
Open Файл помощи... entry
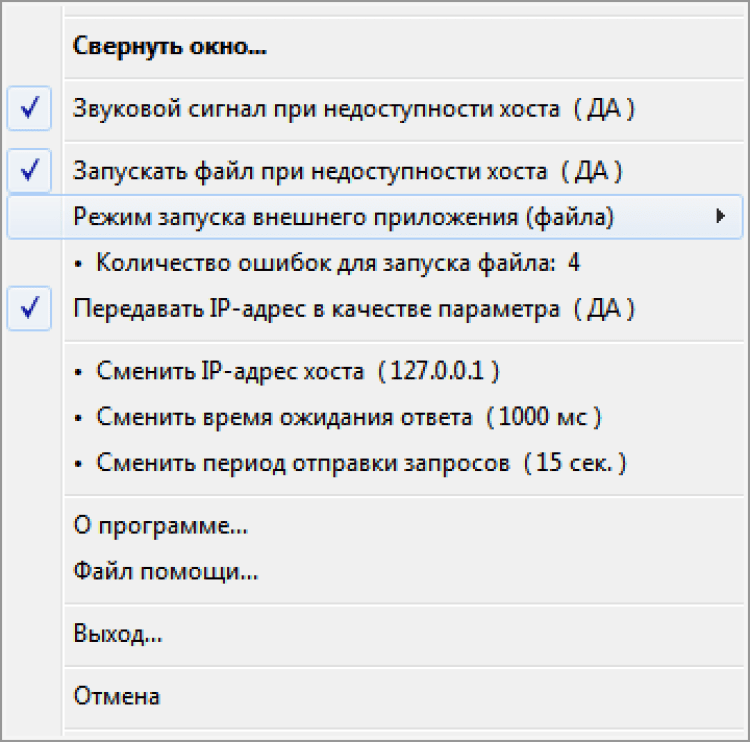166,572
